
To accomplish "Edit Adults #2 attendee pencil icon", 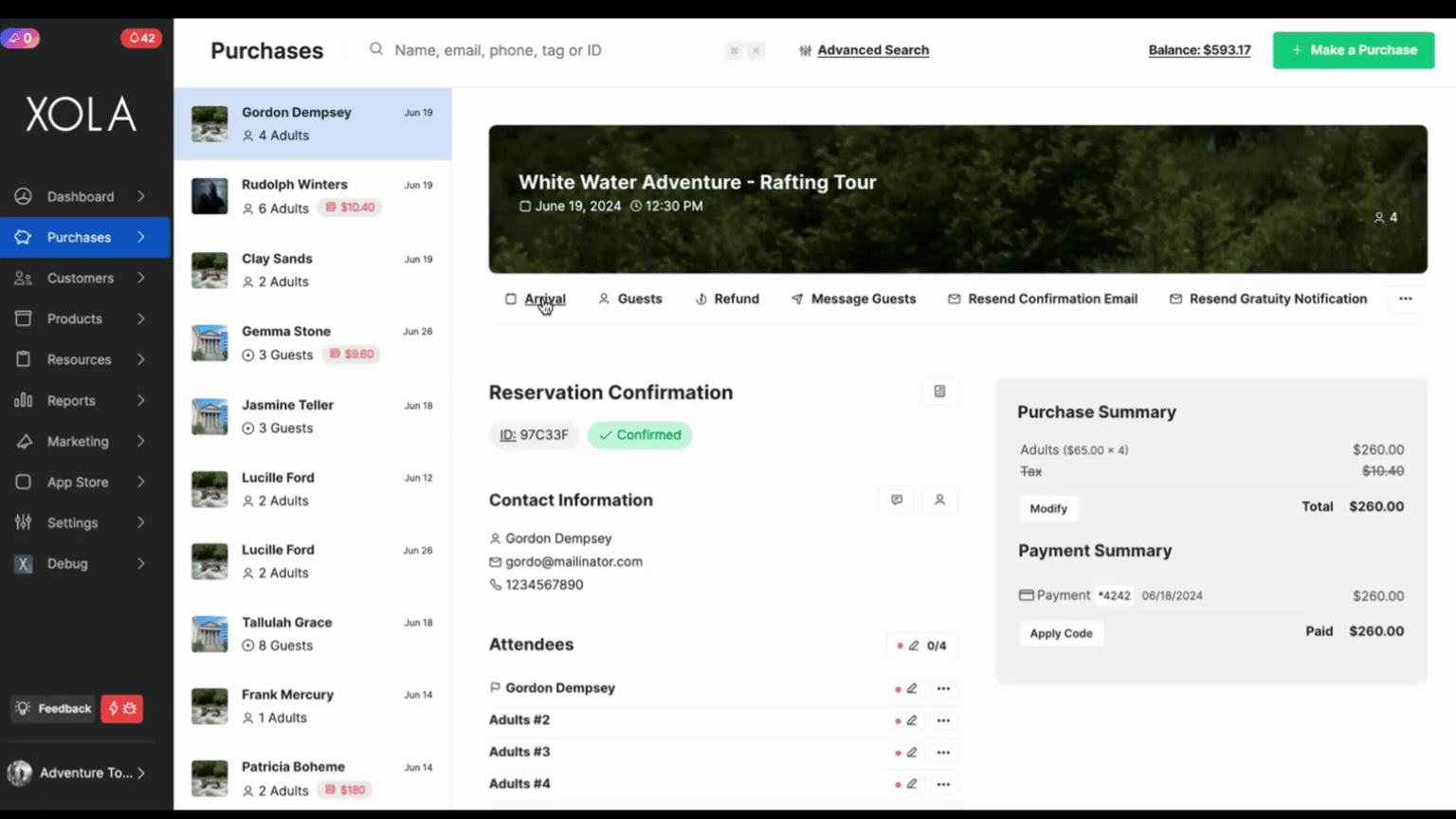I will [912, 720].
